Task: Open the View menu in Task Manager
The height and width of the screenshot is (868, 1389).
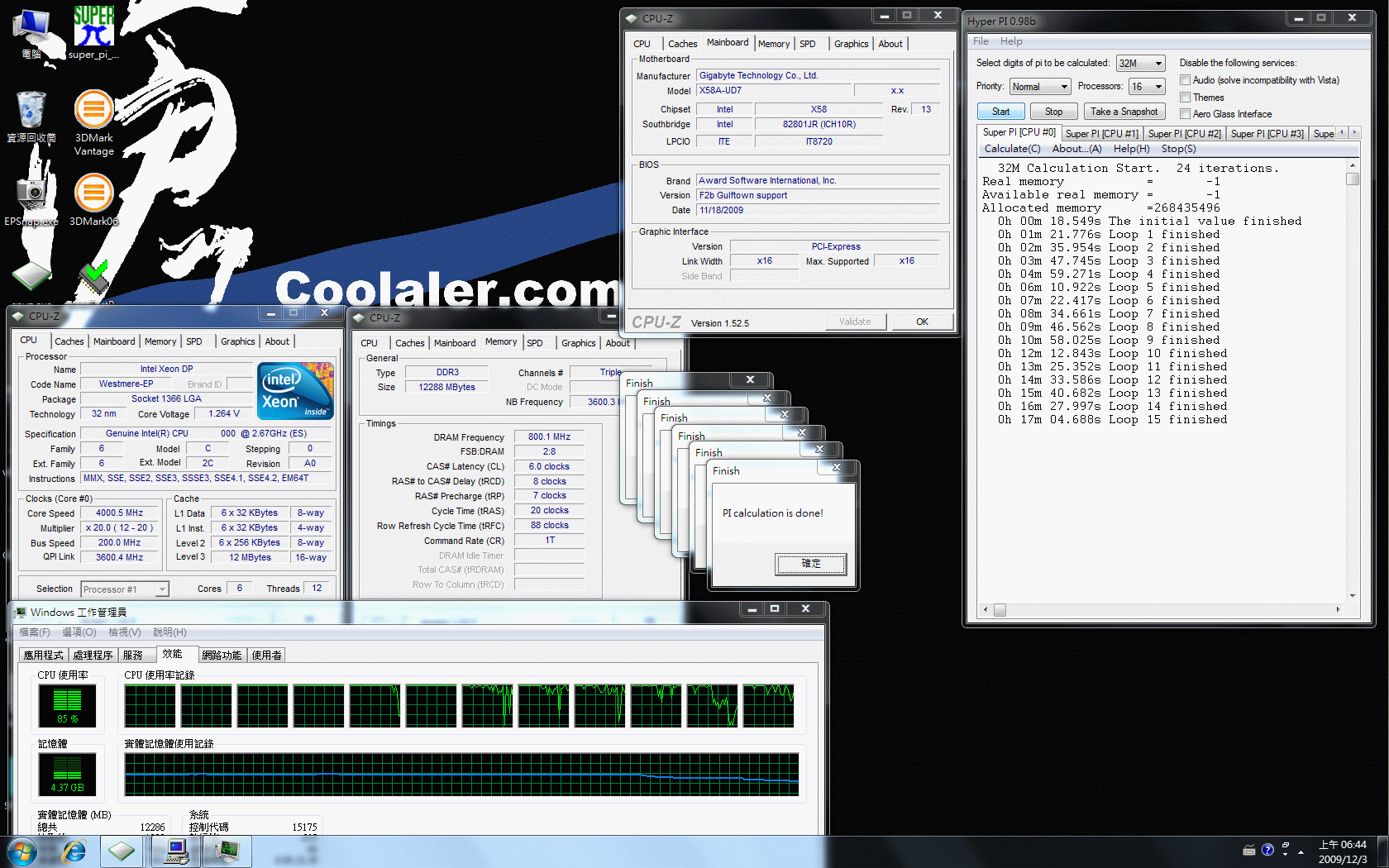Action: coord(125,632)
